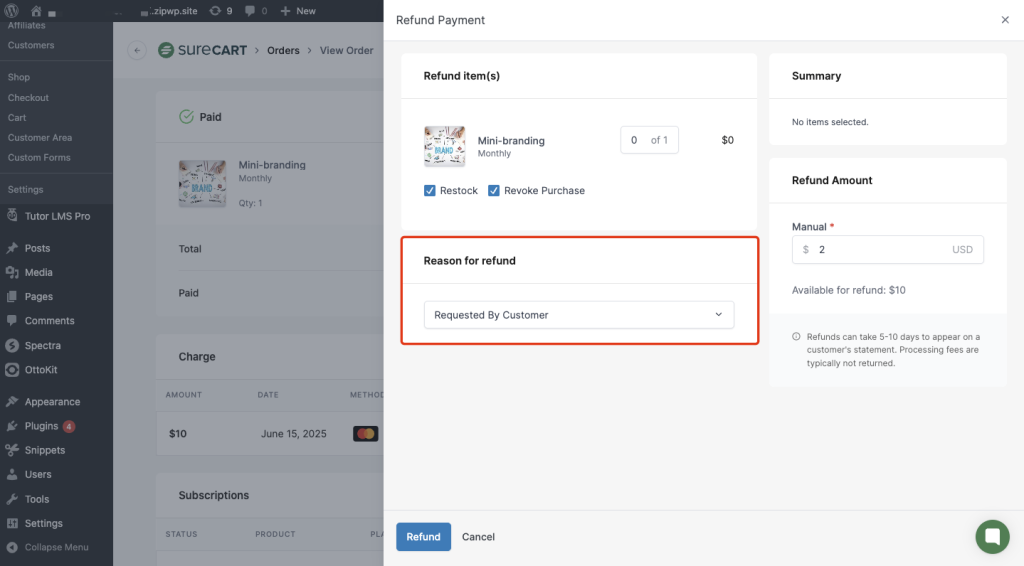Open Tutor LMS Pro menu item
The image size is (1024, 566).
click(x=57, y=216)
